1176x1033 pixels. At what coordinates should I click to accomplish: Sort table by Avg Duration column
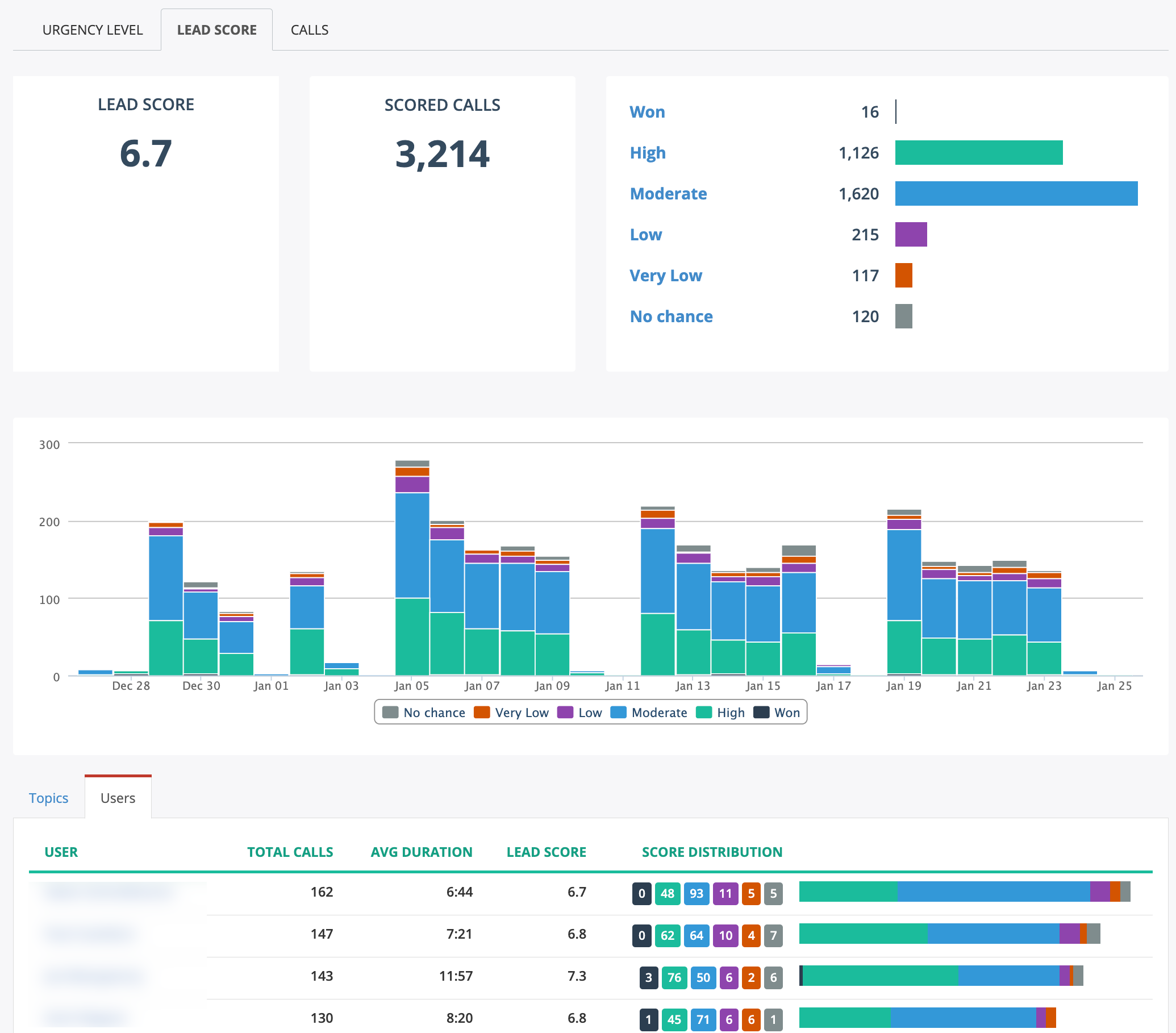(x=421, y=852)
